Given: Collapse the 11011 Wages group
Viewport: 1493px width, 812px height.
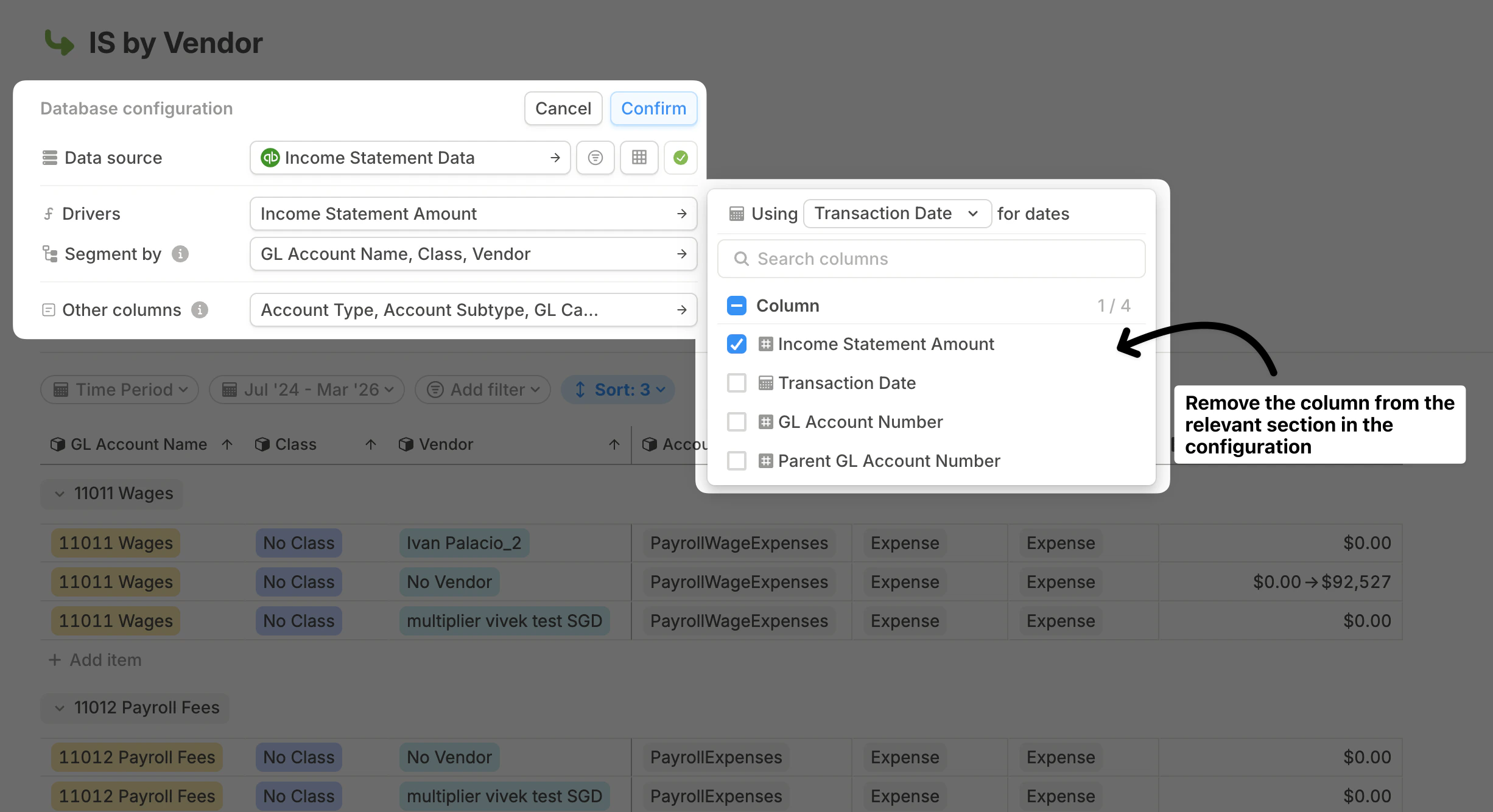Looking at the screenshot, I should (x=60, y=494).
